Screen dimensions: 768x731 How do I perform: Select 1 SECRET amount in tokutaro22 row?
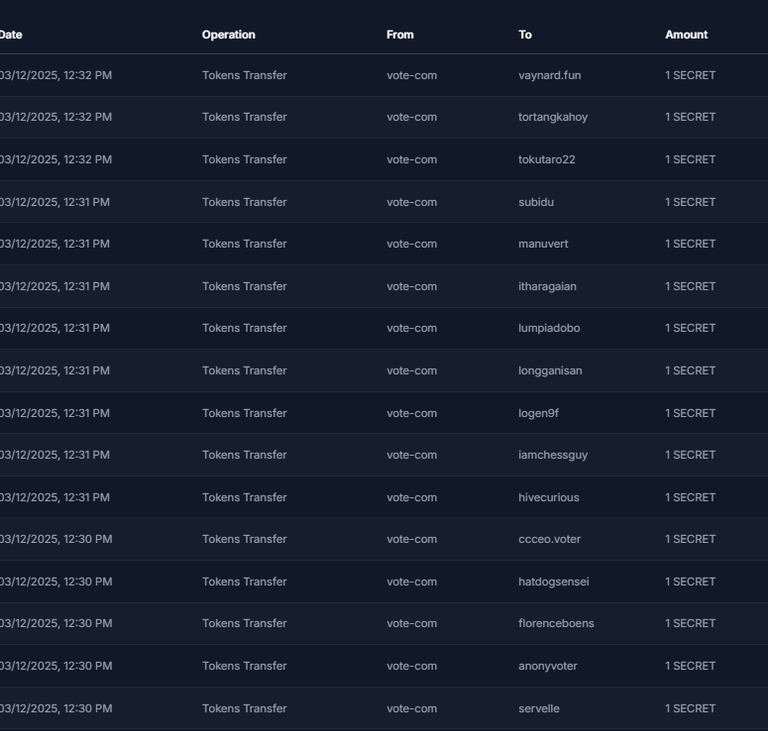pos(690,160)
